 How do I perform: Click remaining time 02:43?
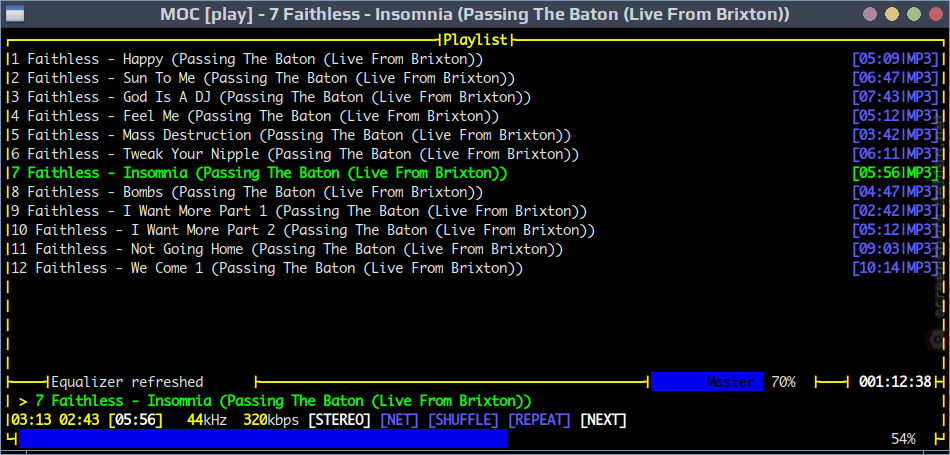pos(79,420)
